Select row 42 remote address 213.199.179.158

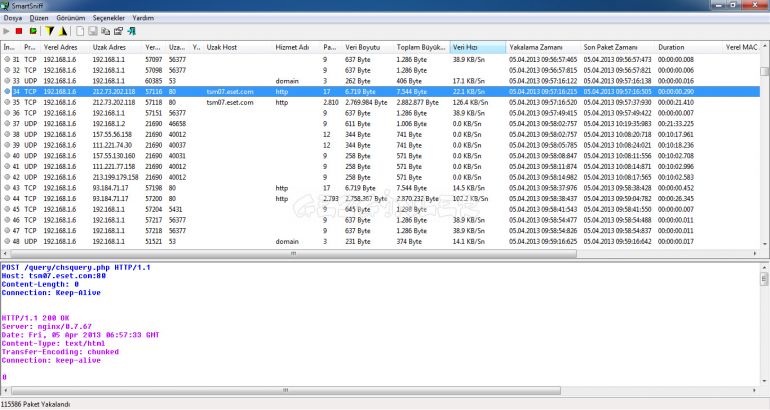(115, 177)
